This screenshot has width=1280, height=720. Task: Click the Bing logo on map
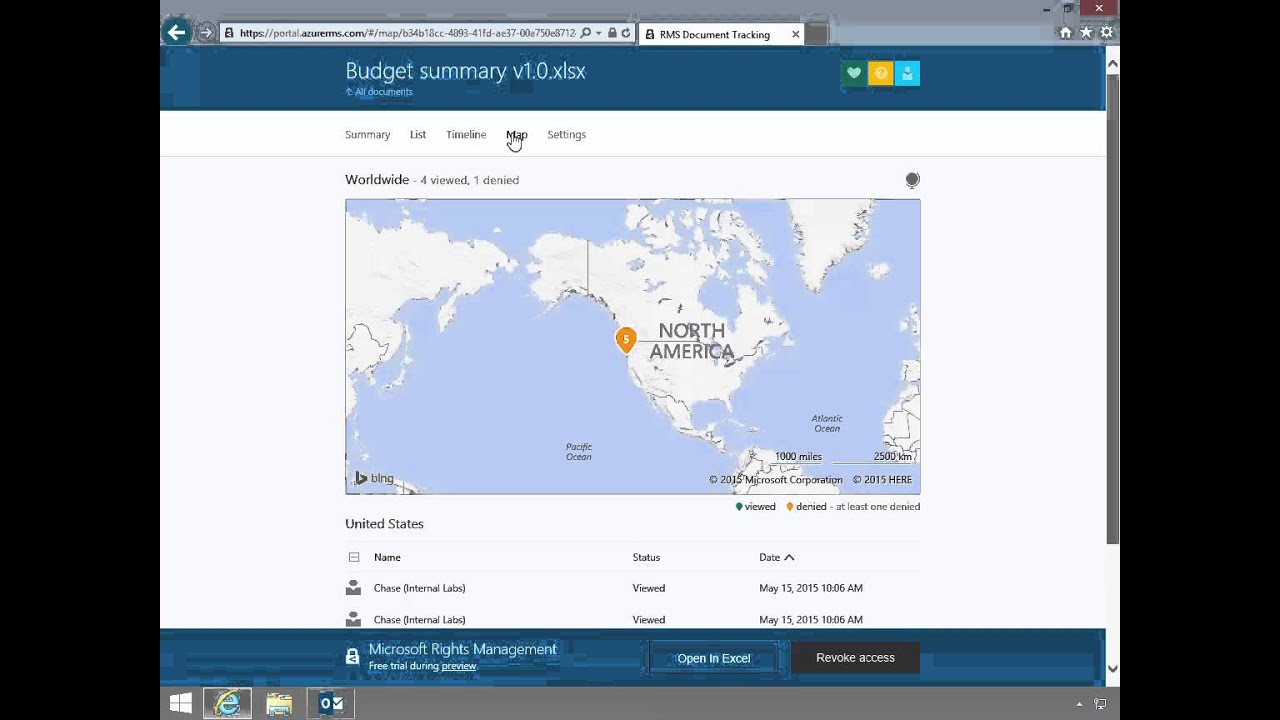click(375, 478)
